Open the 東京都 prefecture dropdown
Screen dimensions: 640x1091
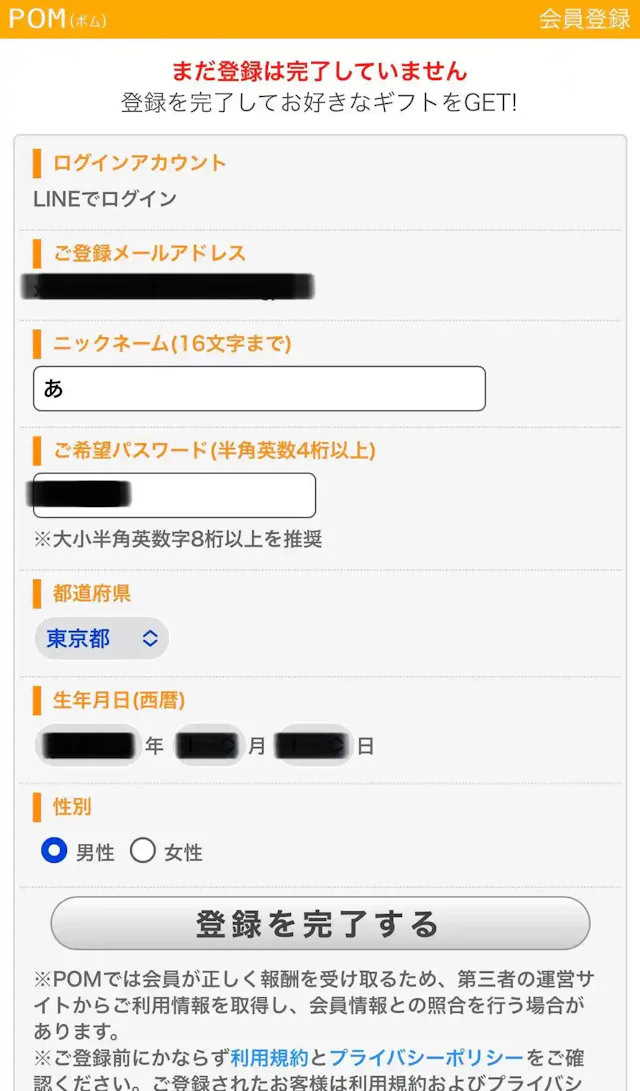tap(102, 638)
